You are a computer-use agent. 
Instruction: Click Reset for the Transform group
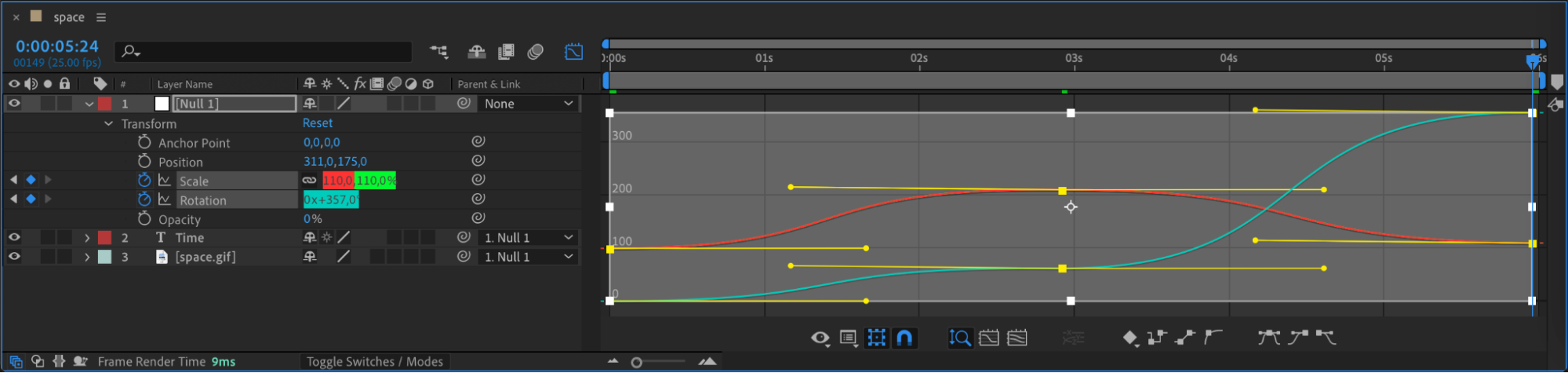pos(318,123)
